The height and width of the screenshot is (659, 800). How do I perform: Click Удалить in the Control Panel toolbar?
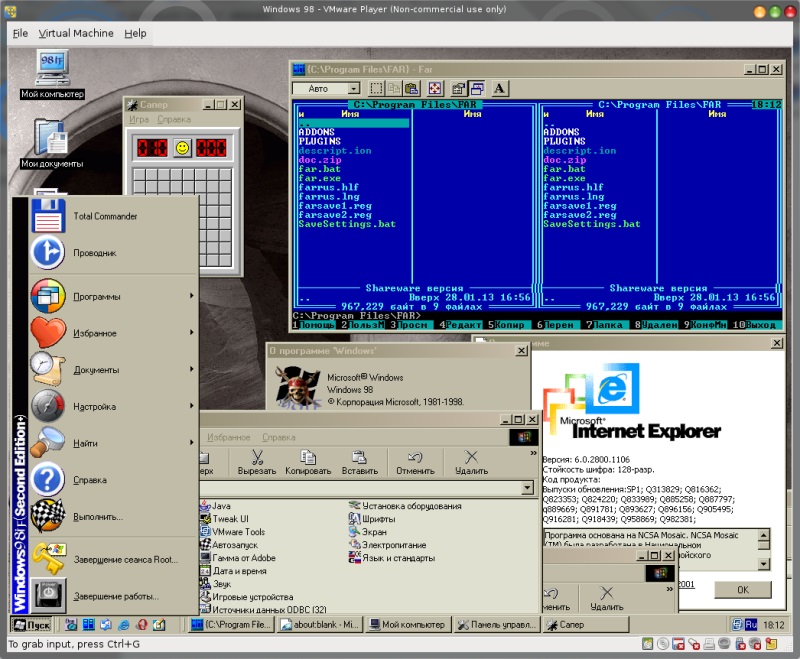click(x=471, y=463)
